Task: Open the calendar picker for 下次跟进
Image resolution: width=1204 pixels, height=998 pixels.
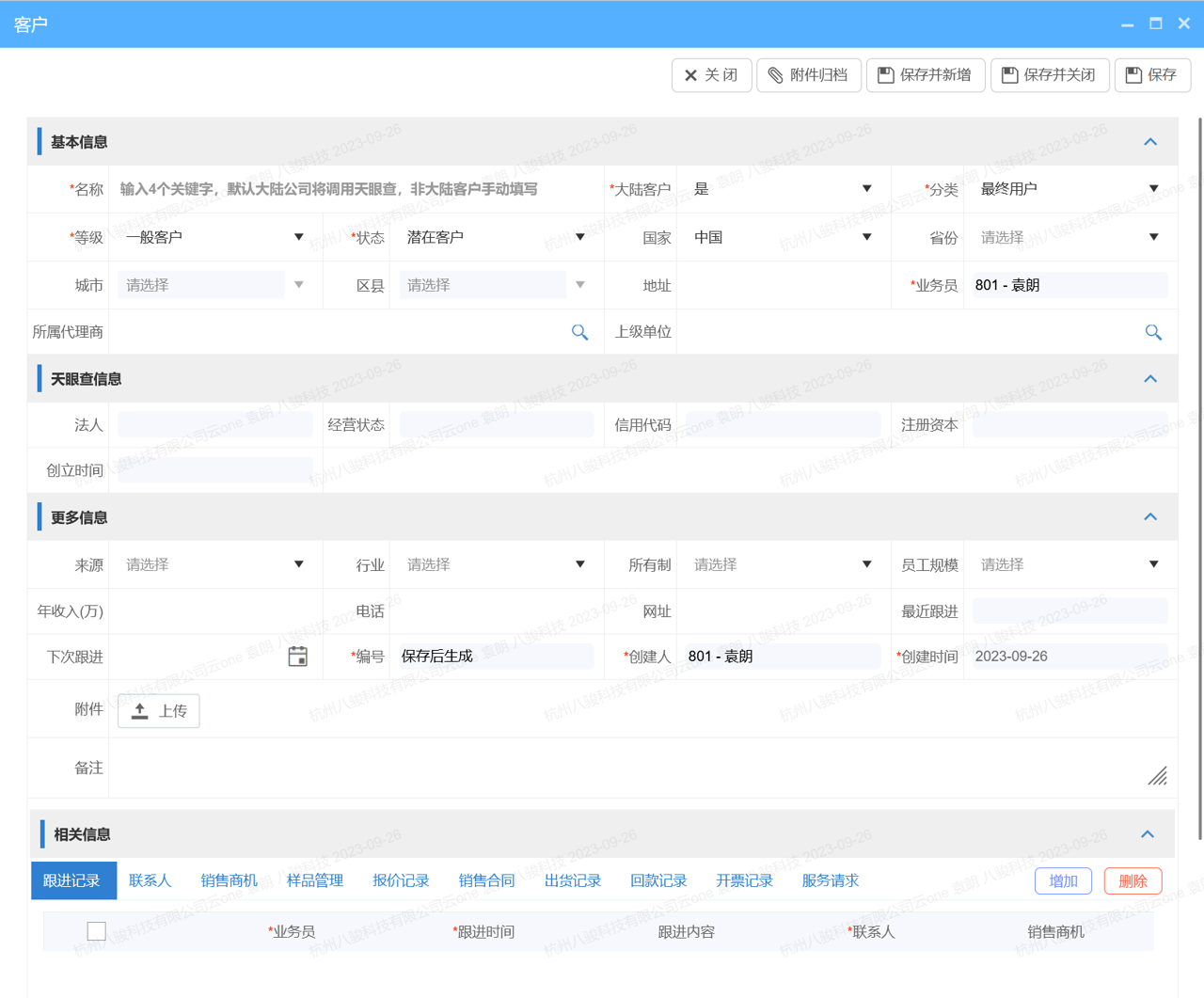Action: (x=297, y=656)
